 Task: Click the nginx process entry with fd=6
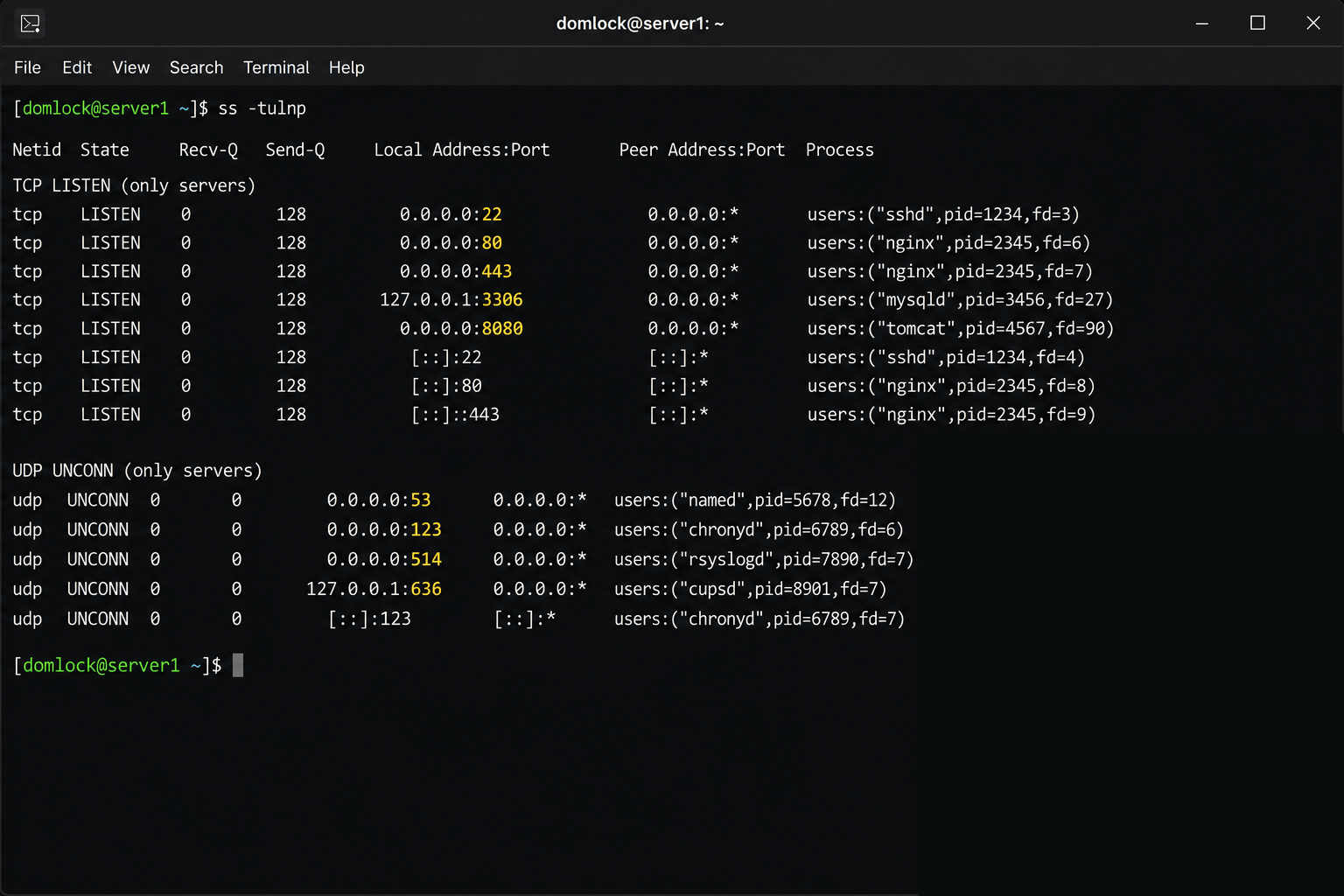948,243
